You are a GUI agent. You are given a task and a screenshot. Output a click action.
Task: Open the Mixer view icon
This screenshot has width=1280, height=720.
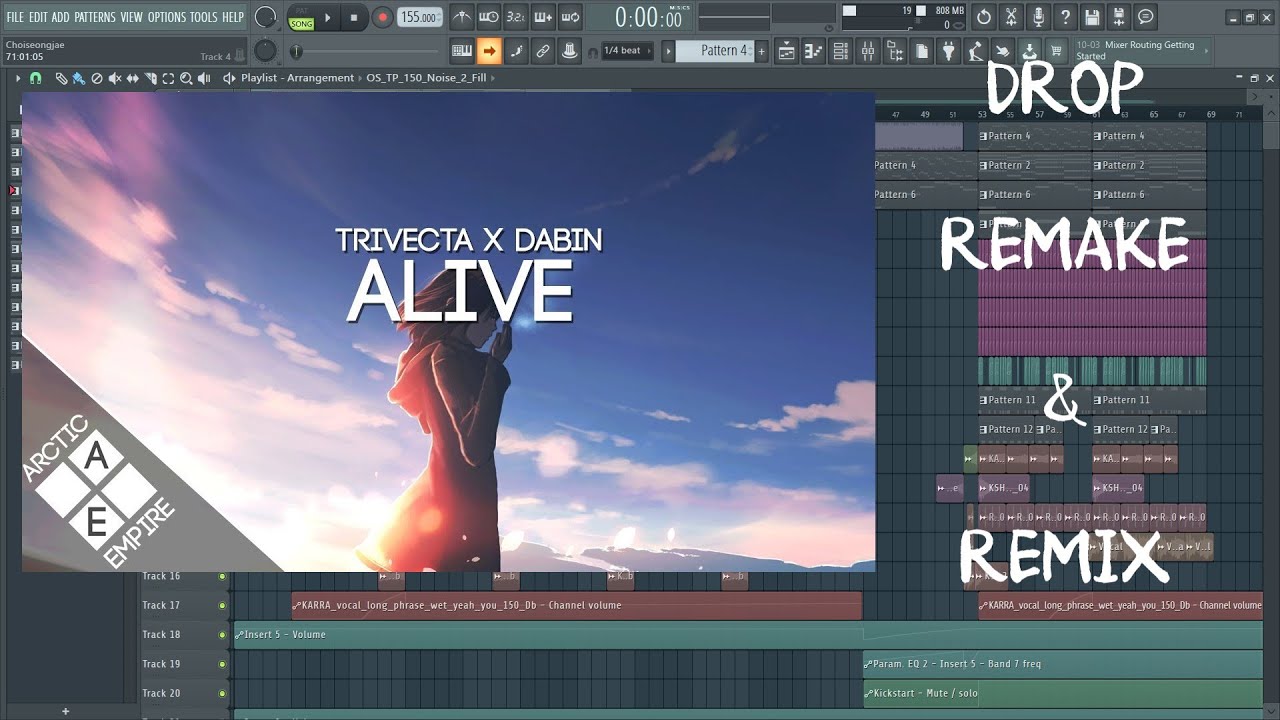coord(867,50)
